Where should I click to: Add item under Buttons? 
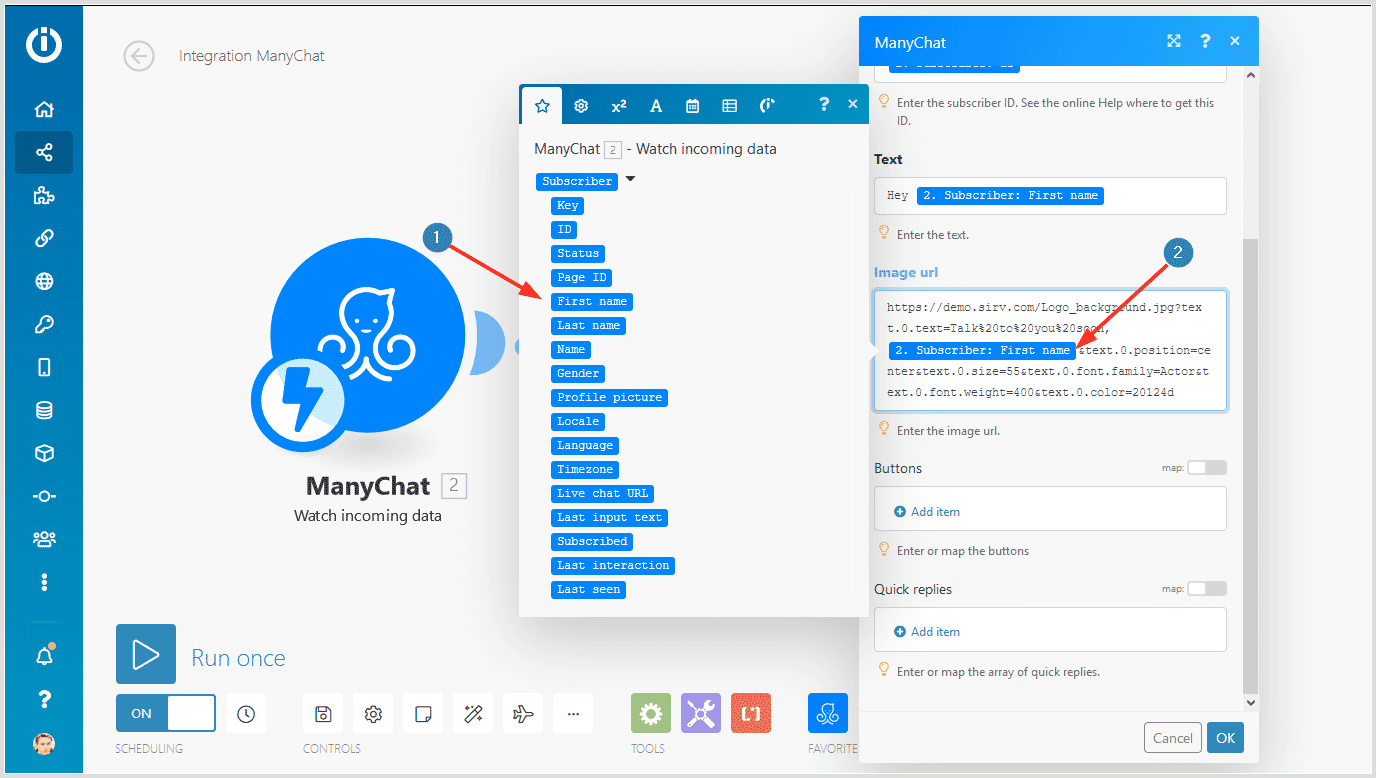click(927, 511)
